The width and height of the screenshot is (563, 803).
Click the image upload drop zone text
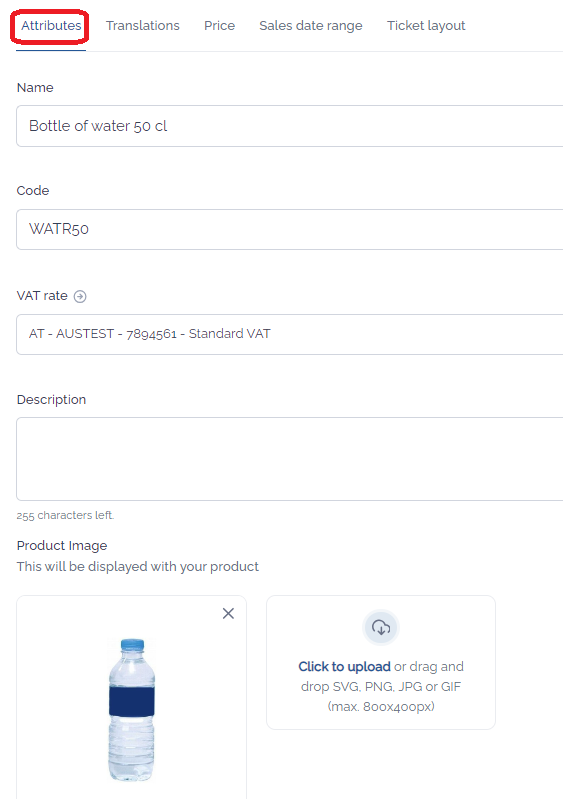(381, 686)
